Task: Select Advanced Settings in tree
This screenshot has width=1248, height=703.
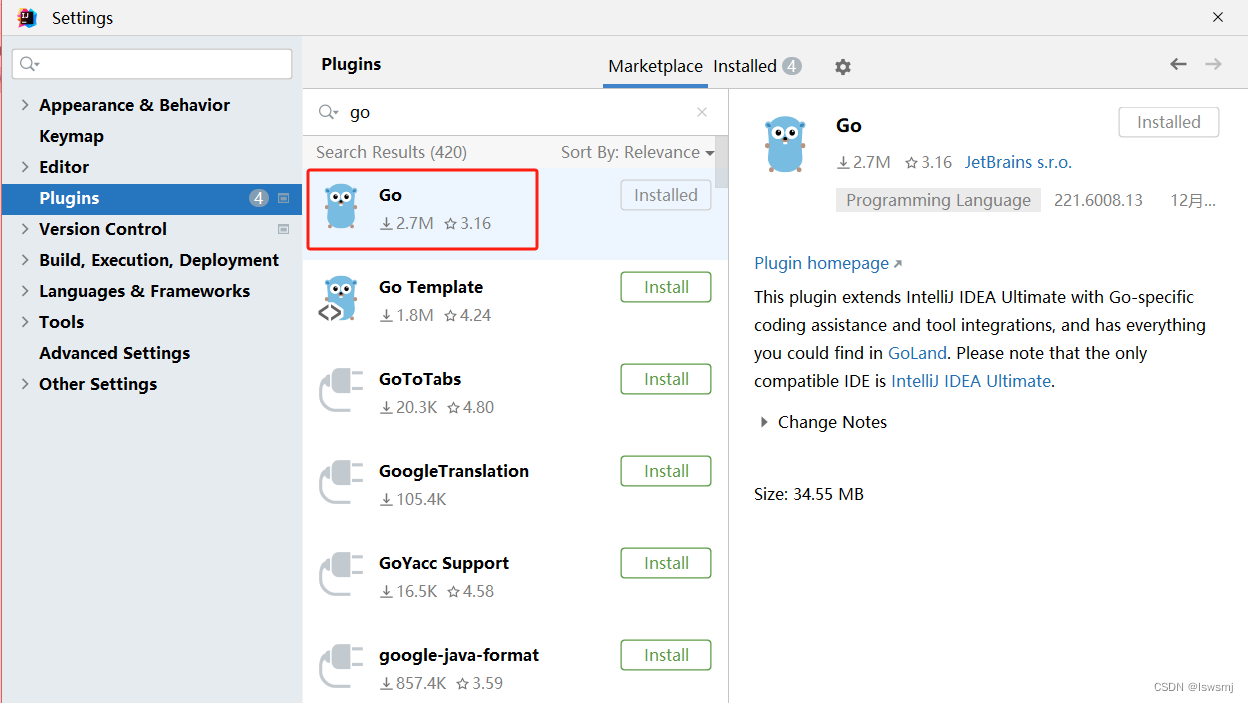Action: point(114,353)
